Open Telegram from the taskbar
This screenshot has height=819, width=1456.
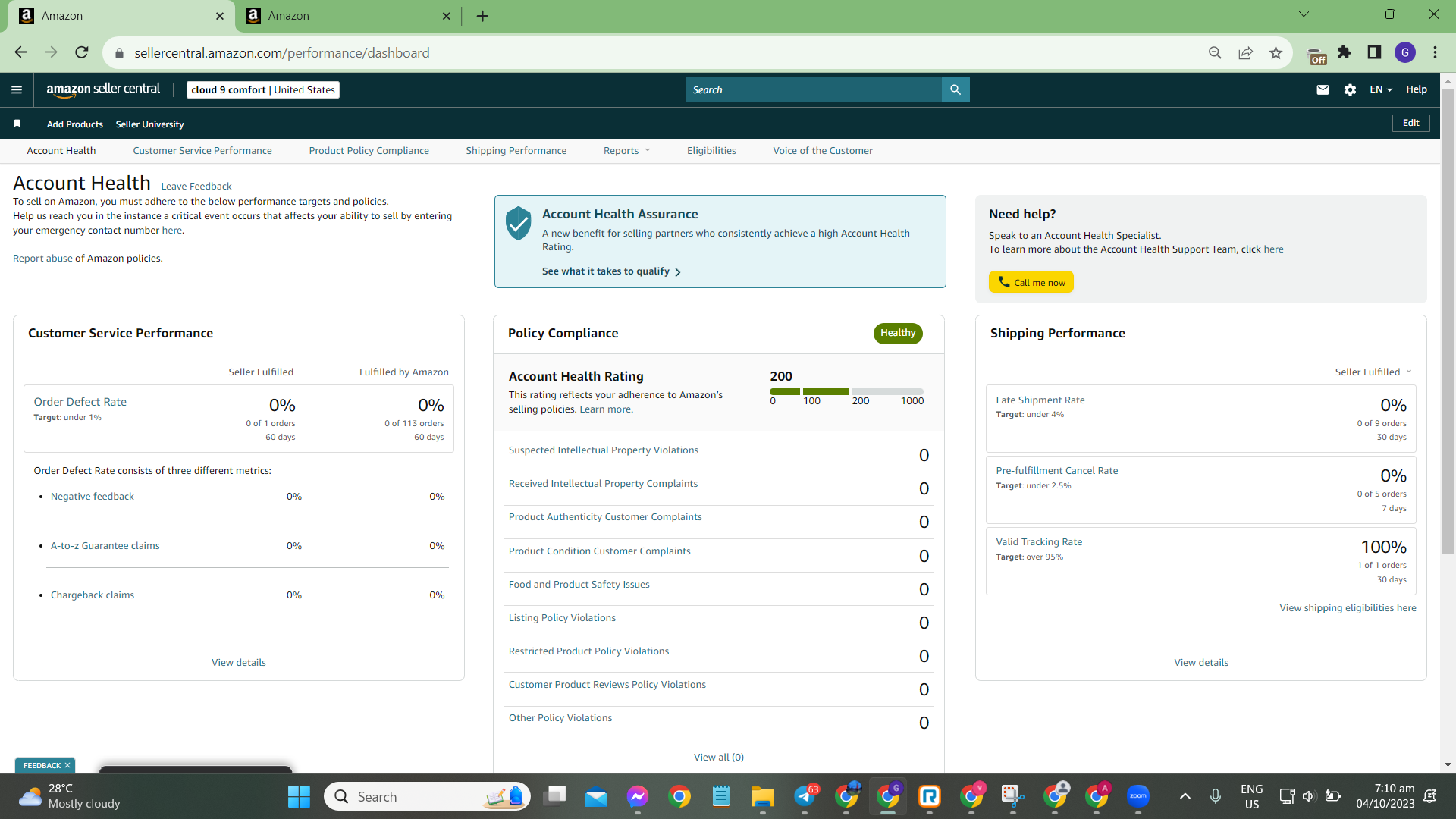[x=805, y=796]
